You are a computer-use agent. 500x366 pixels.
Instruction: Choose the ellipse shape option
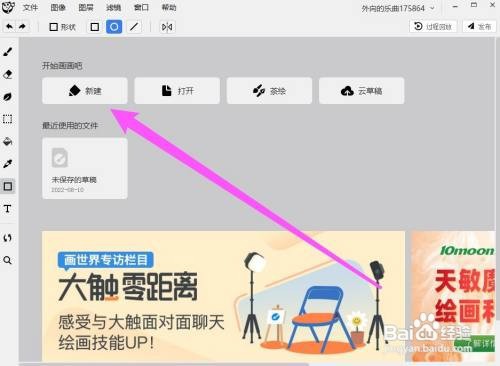pyautogui.click(x=114, y=27)
